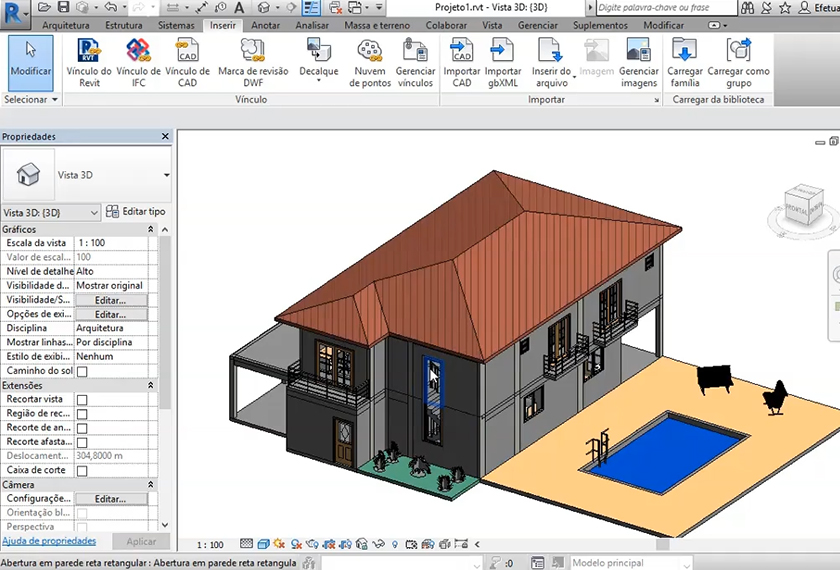840x570 pixels.
Task: Enable the Caminho do sol checkbox
Action: [82, 371]
